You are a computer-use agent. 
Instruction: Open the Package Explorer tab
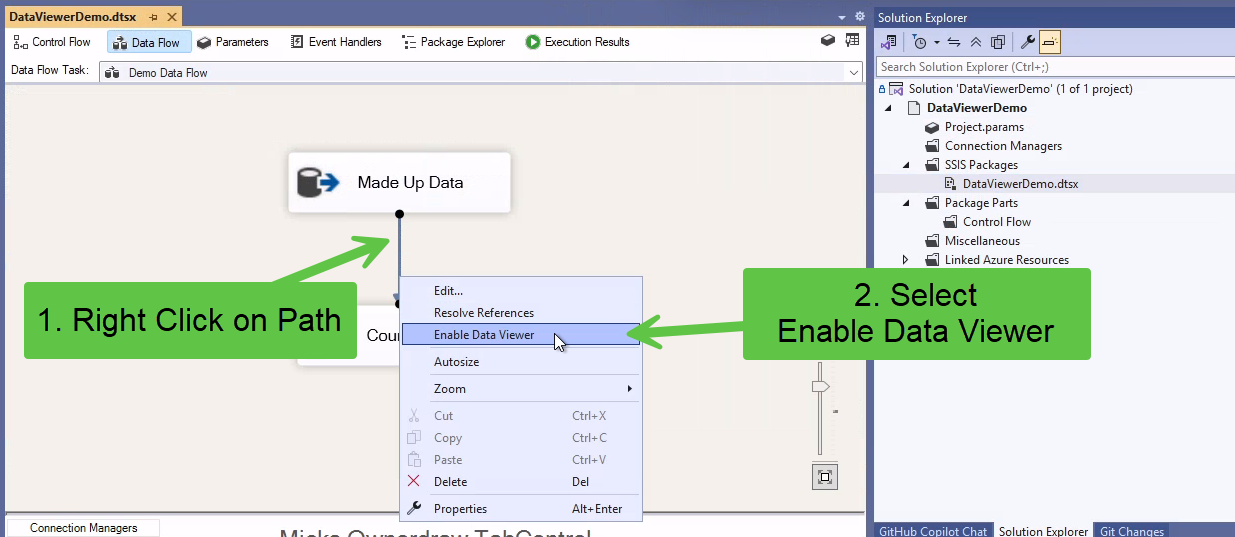[454, 42]
